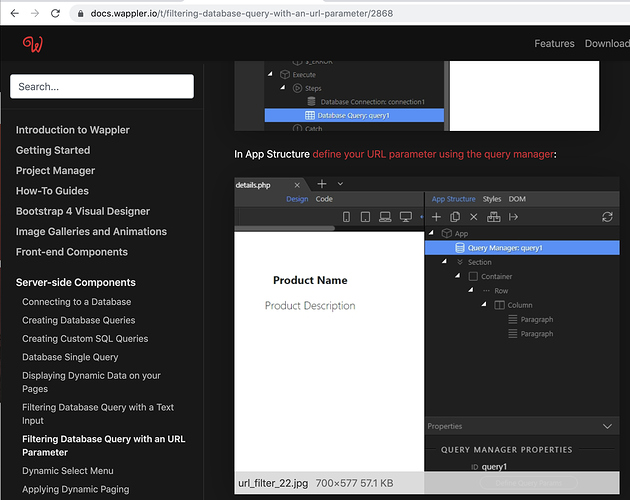Select the laptop viewport icon

click(x=386, y=217)
